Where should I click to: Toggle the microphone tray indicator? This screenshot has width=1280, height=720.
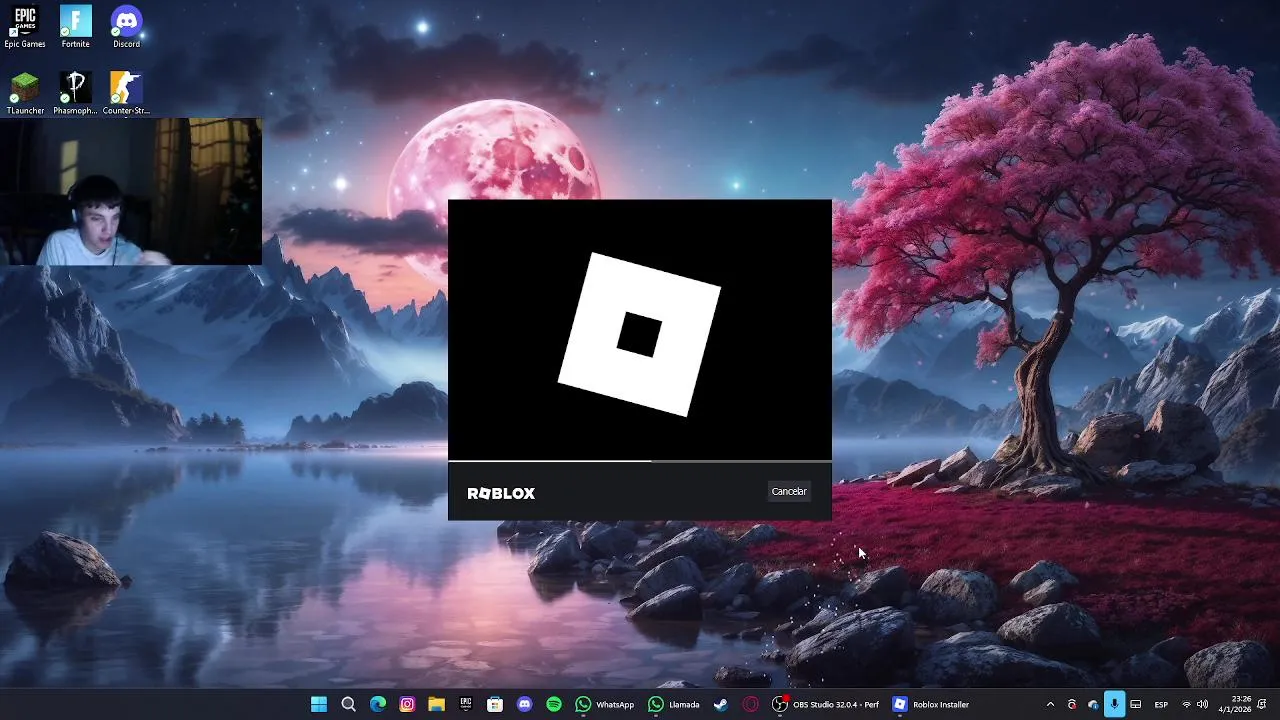pos(1114,704)
